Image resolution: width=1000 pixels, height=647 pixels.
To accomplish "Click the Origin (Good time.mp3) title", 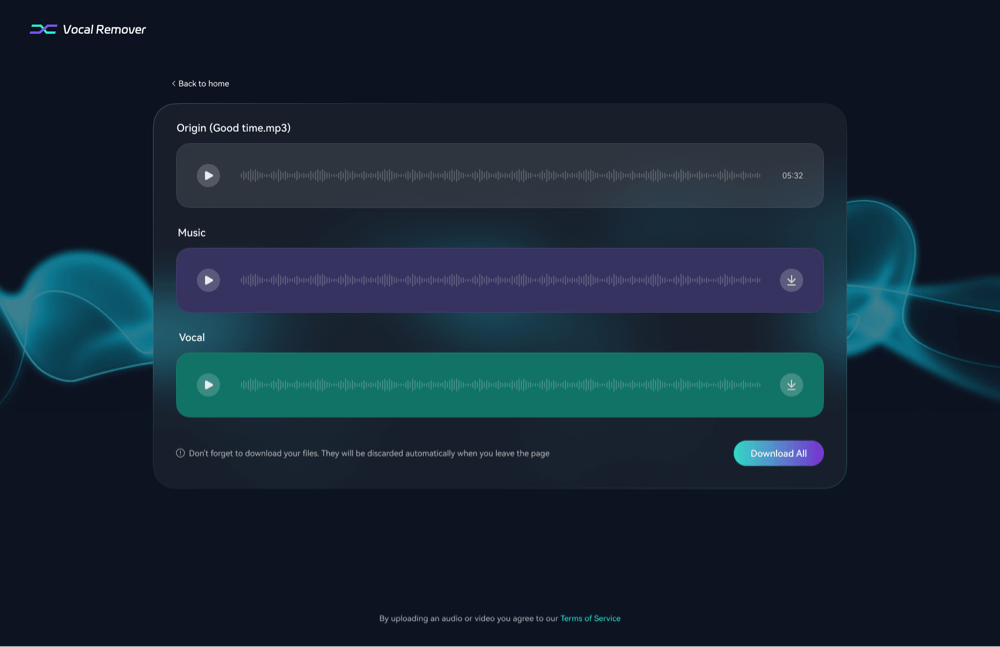I will pyautogui.click(x=233, y=128).
